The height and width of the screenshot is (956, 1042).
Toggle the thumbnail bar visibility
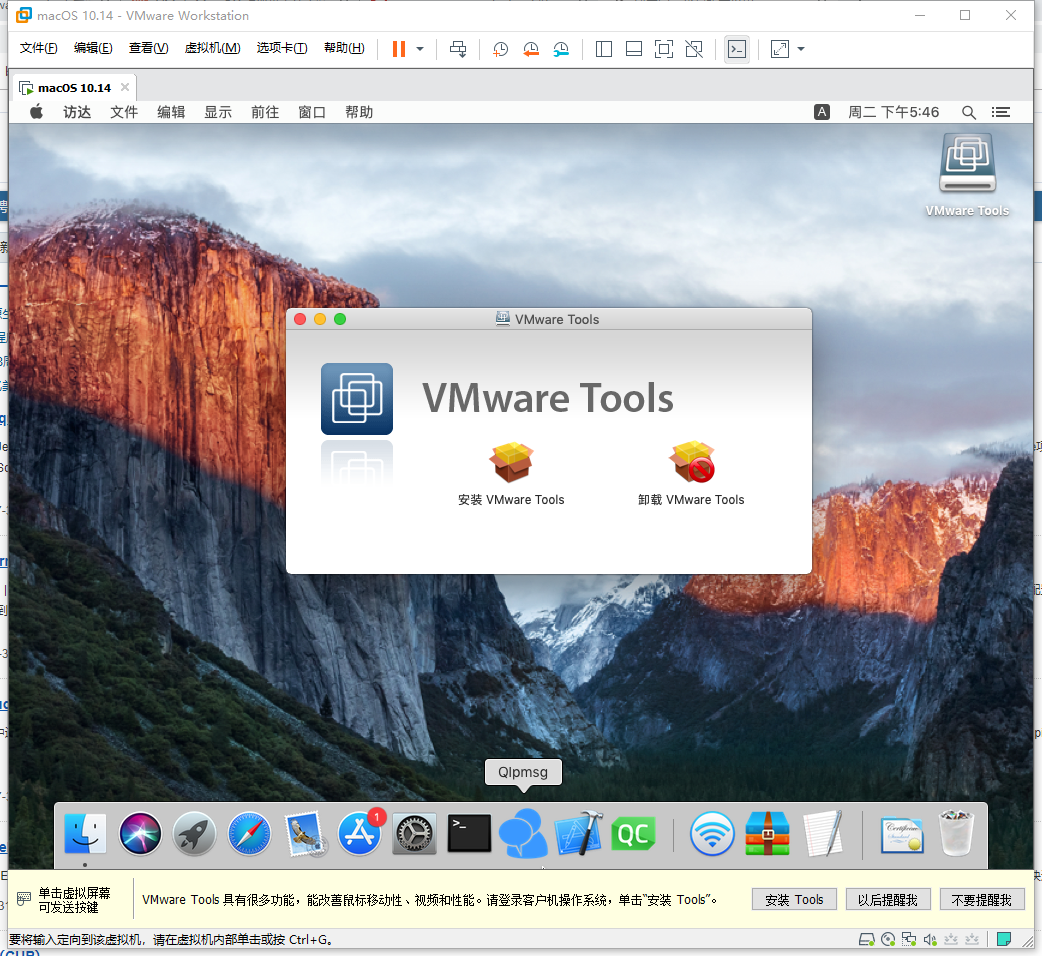(x=633, y=48)
